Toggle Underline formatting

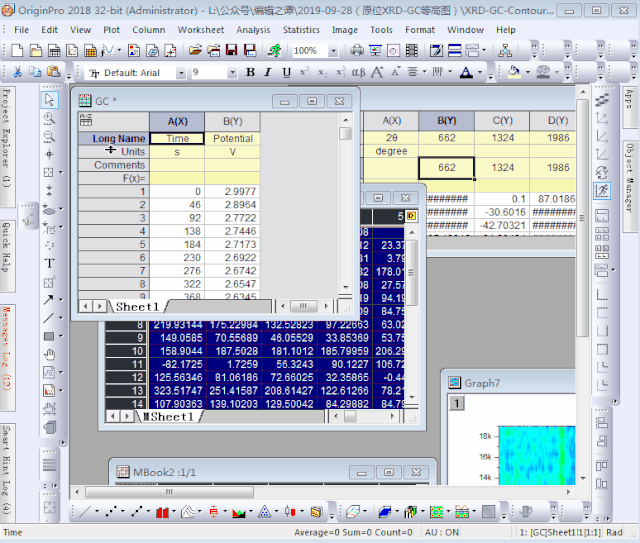[x=286, y=72]
